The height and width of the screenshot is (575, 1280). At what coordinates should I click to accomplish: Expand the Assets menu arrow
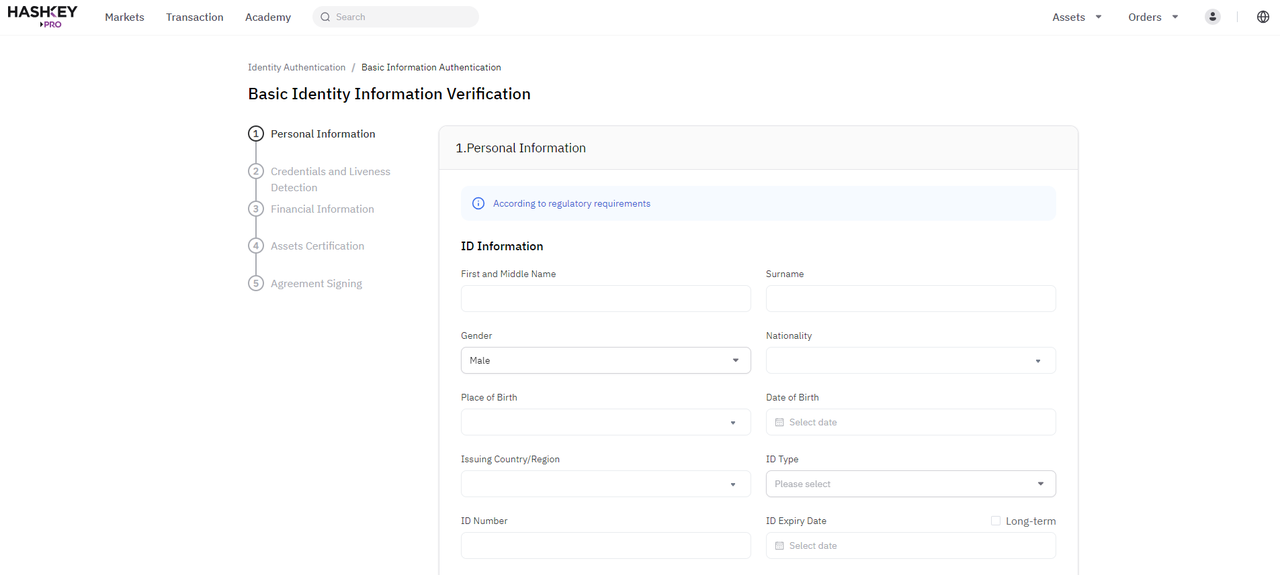[1099, 17]
